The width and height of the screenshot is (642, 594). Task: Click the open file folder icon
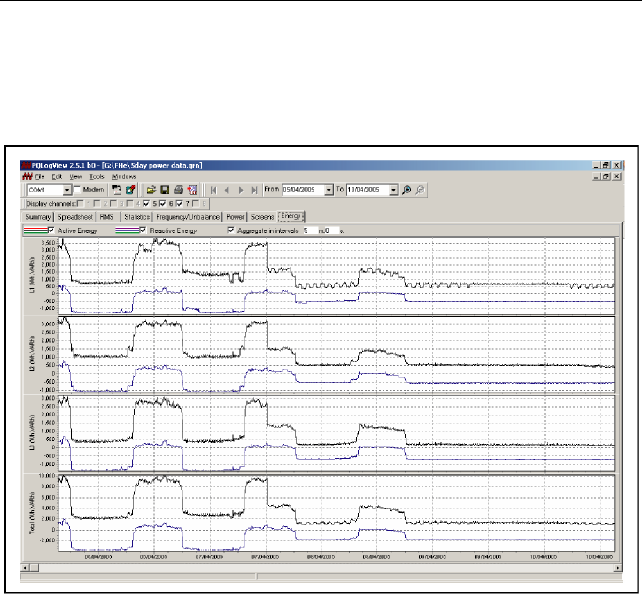pos(150,188)
